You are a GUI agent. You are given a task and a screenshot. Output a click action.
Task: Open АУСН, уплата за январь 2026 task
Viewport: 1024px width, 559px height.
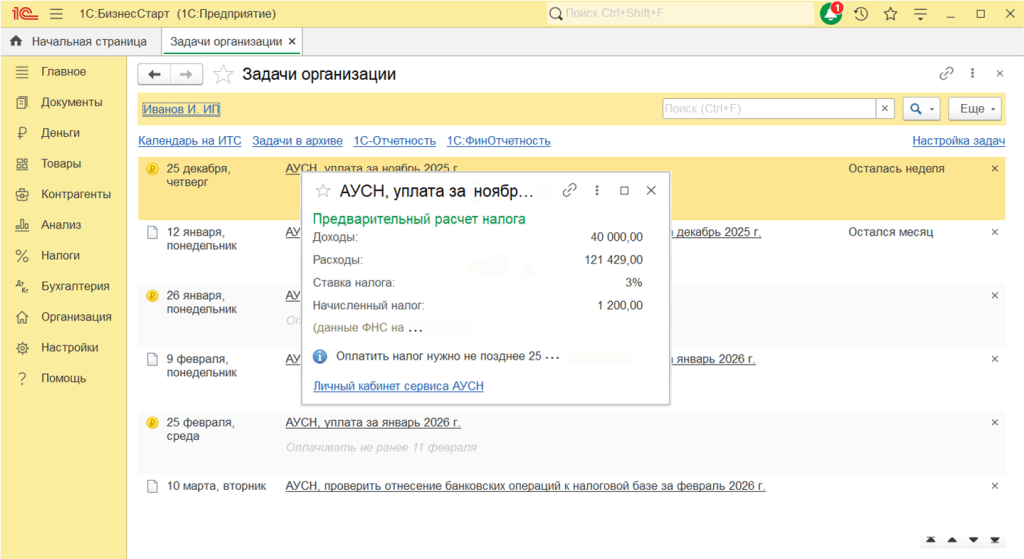pos(372,422)
